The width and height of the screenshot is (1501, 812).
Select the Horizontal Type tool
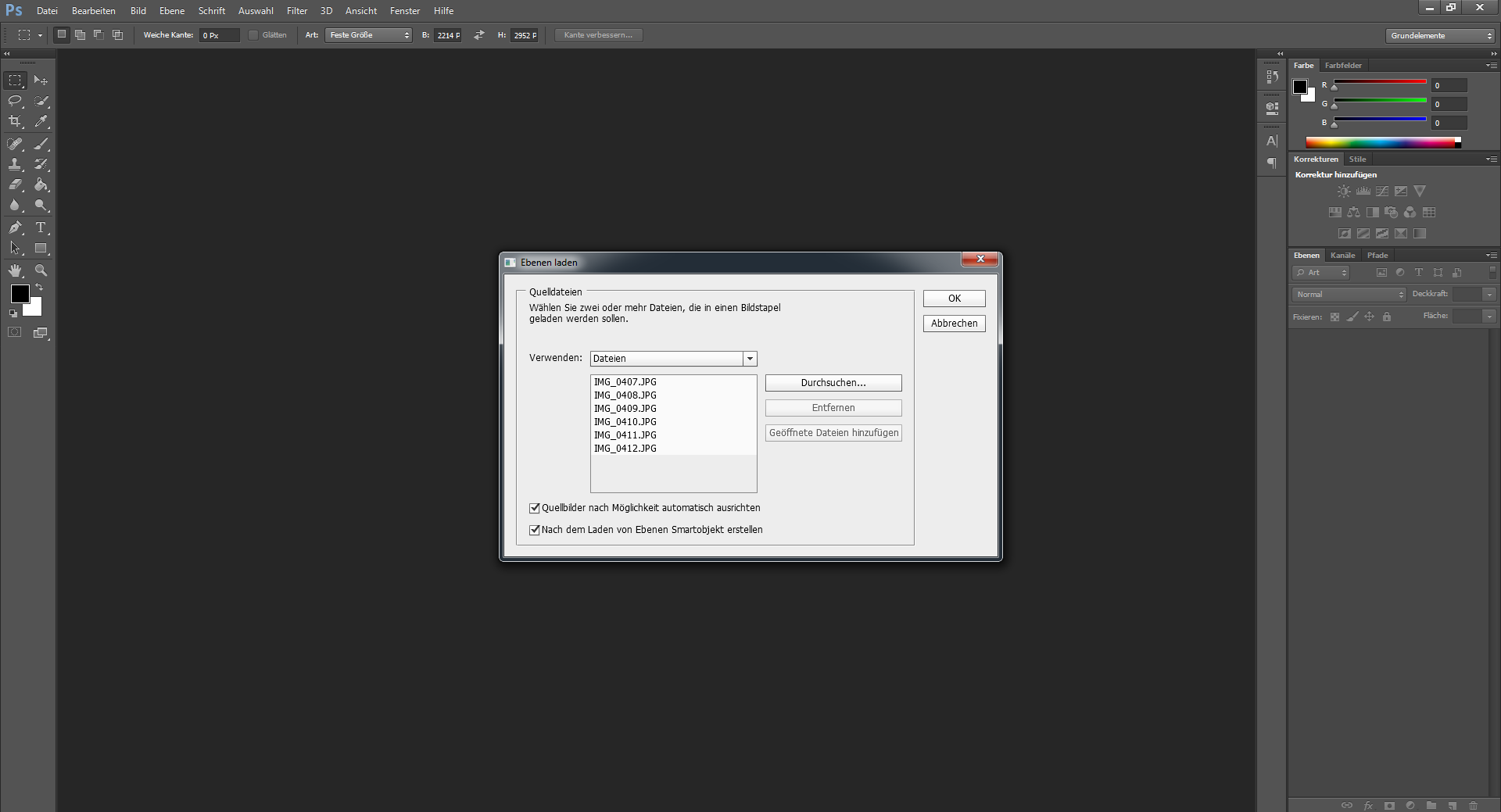click(41, 227)
